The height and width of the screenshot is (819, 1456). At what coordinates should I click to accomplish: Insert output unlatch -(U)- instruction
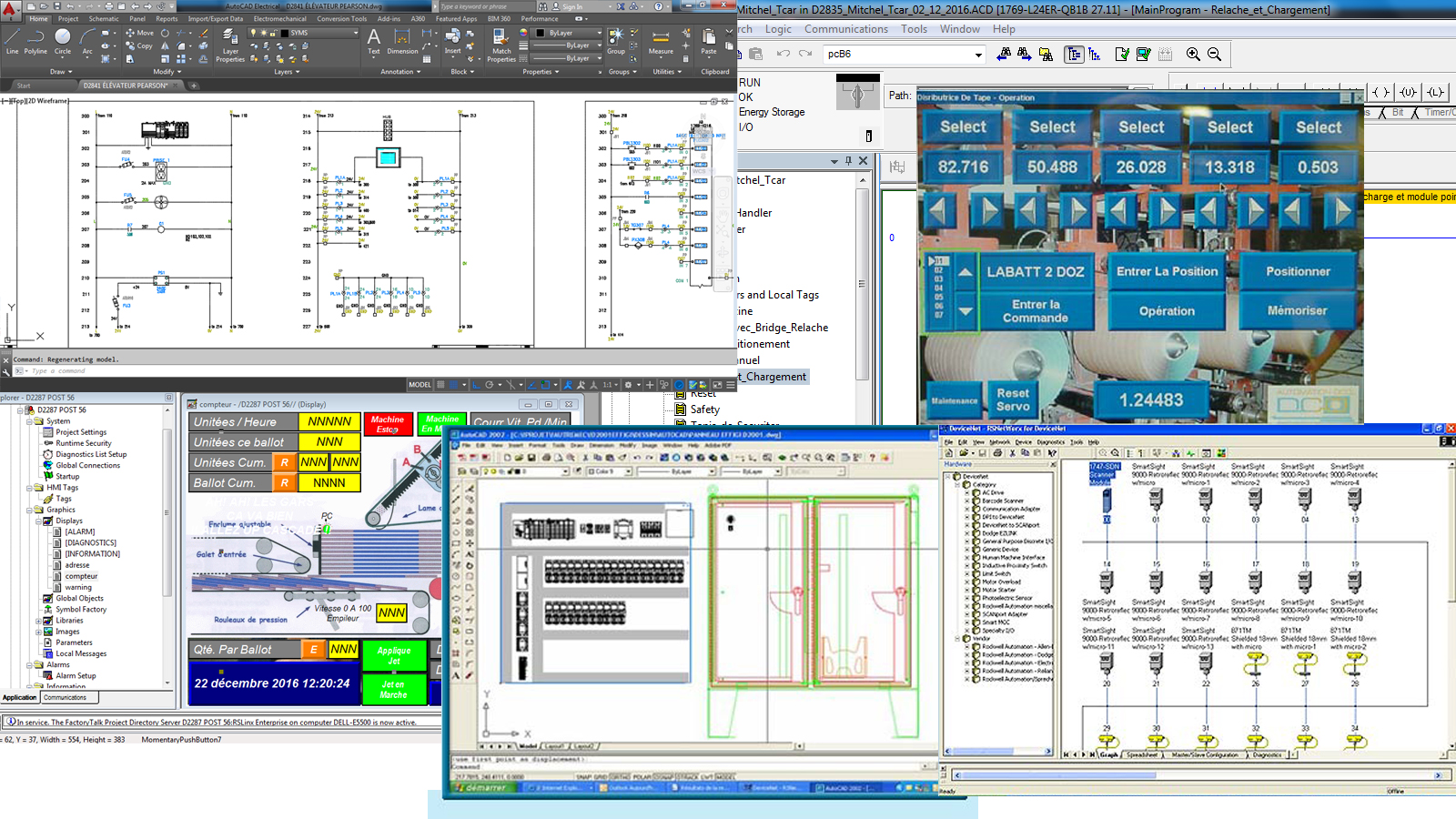[x=1408, y=92]
